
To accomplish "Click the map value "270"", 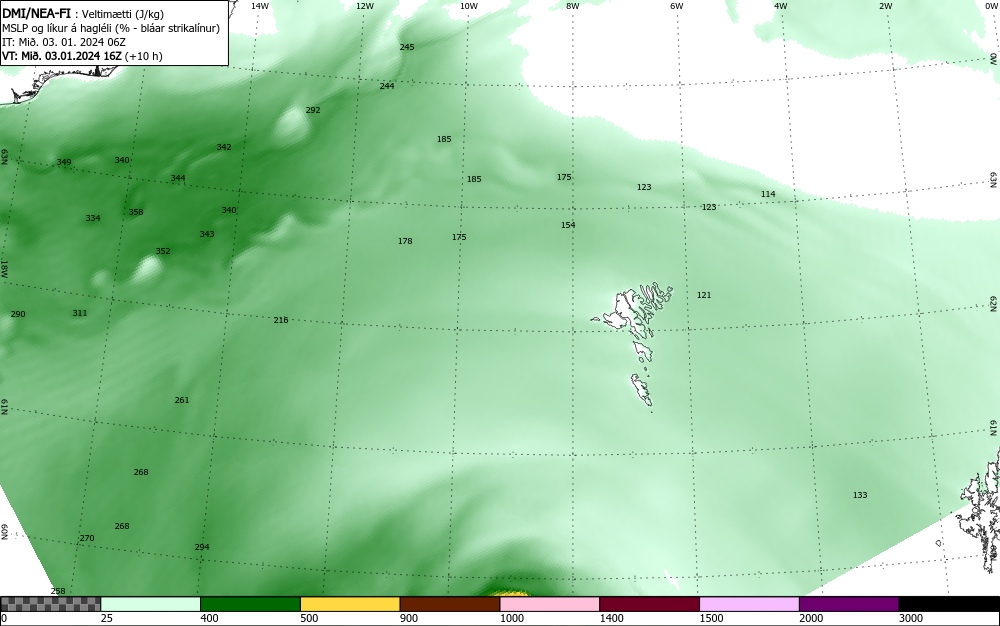I will (87, 539).
